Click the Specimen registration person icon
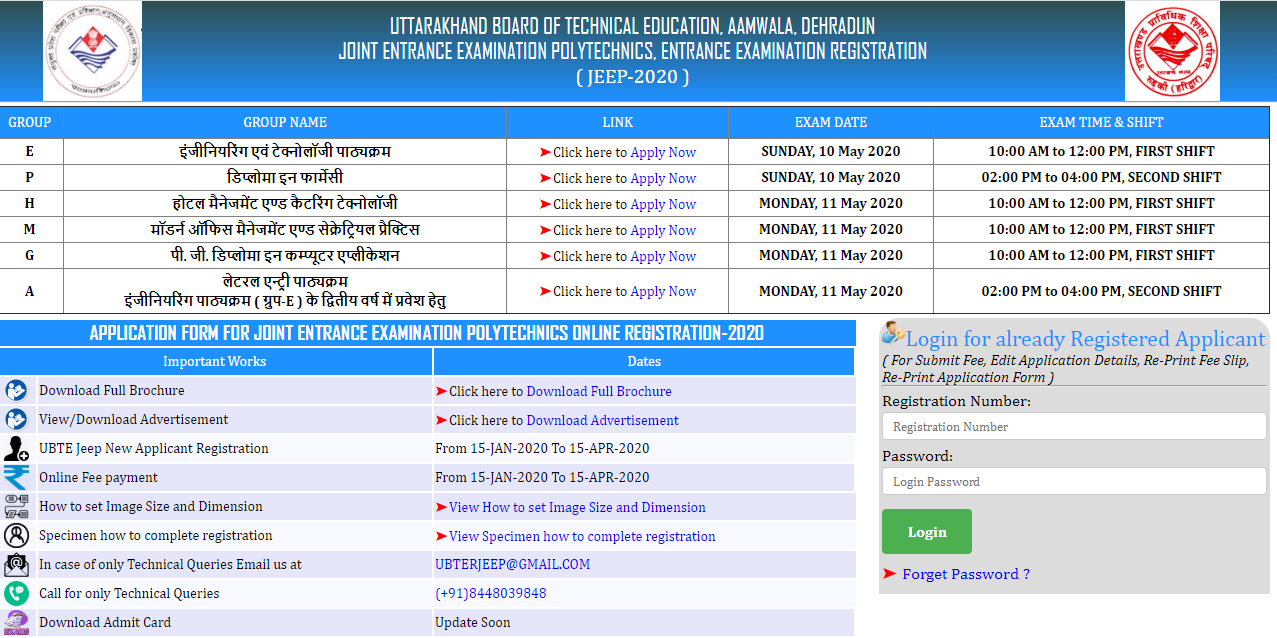The height and width of the screenshot is (638, 1277). point(16,536)
